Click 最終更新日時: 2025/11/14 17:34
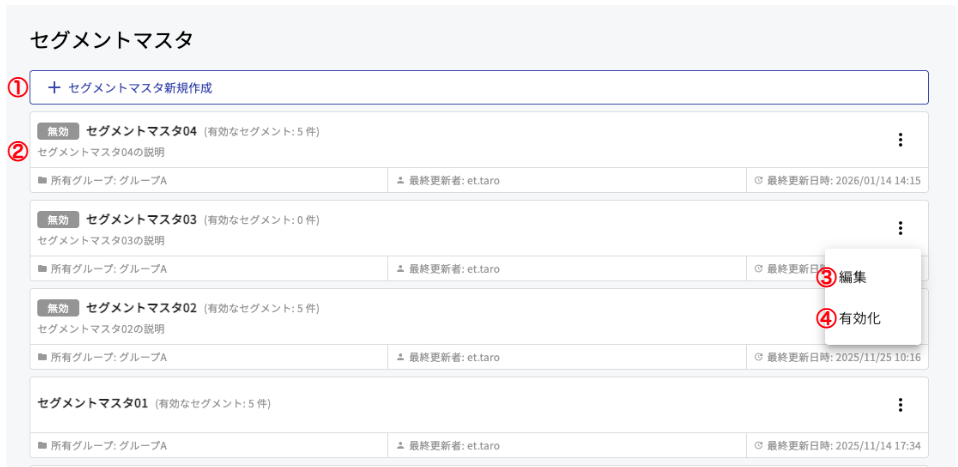This screenshot has width=958, height=467. (844, 446)
